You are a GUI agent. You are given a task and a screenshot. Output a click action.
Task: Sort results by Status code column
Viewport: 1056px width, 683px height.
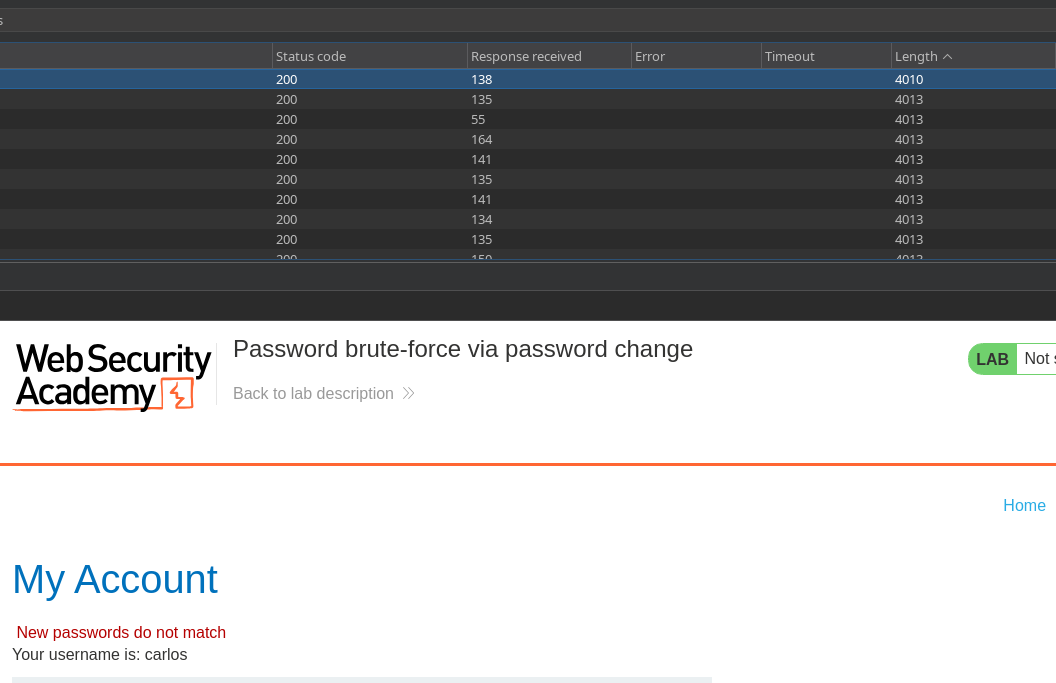pyautogui.click(x=311, y=57)
